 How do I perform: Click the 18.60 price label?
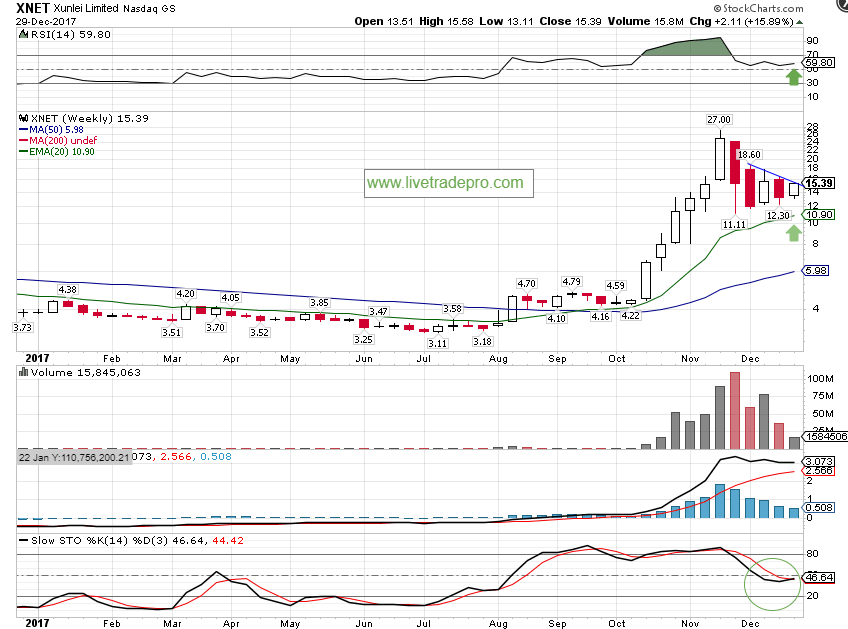click(x=749, y=155)
